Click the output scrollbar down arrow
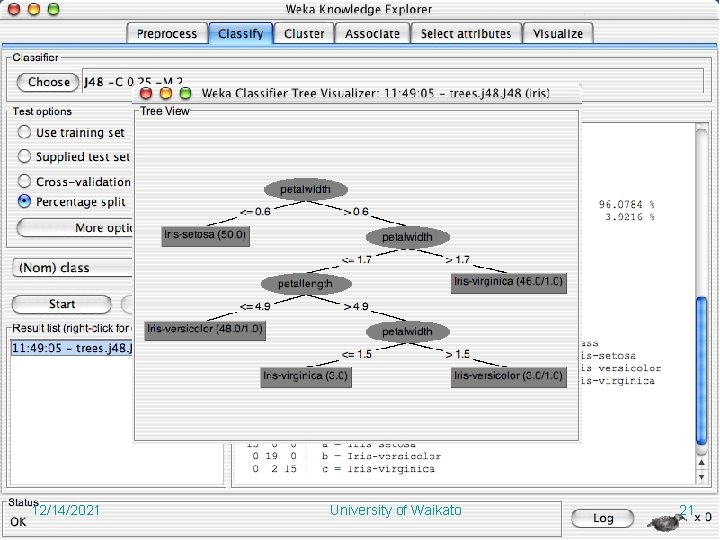 [701, 477]
